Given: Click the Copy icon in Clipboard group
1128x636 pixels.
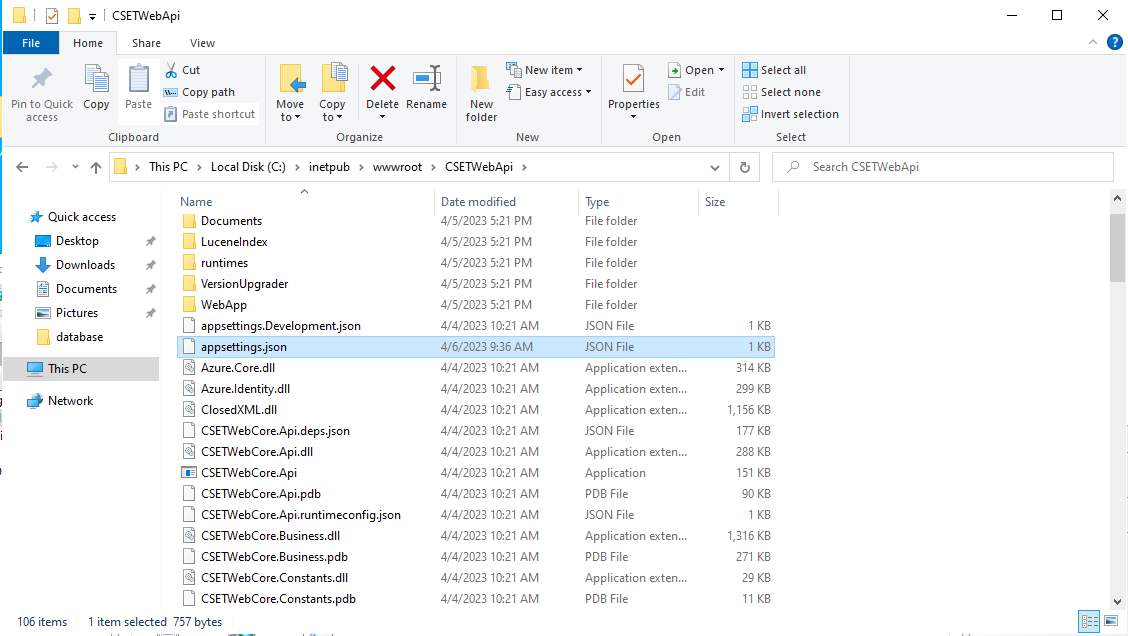Looking at the screenshot, I should click(96, 79).
